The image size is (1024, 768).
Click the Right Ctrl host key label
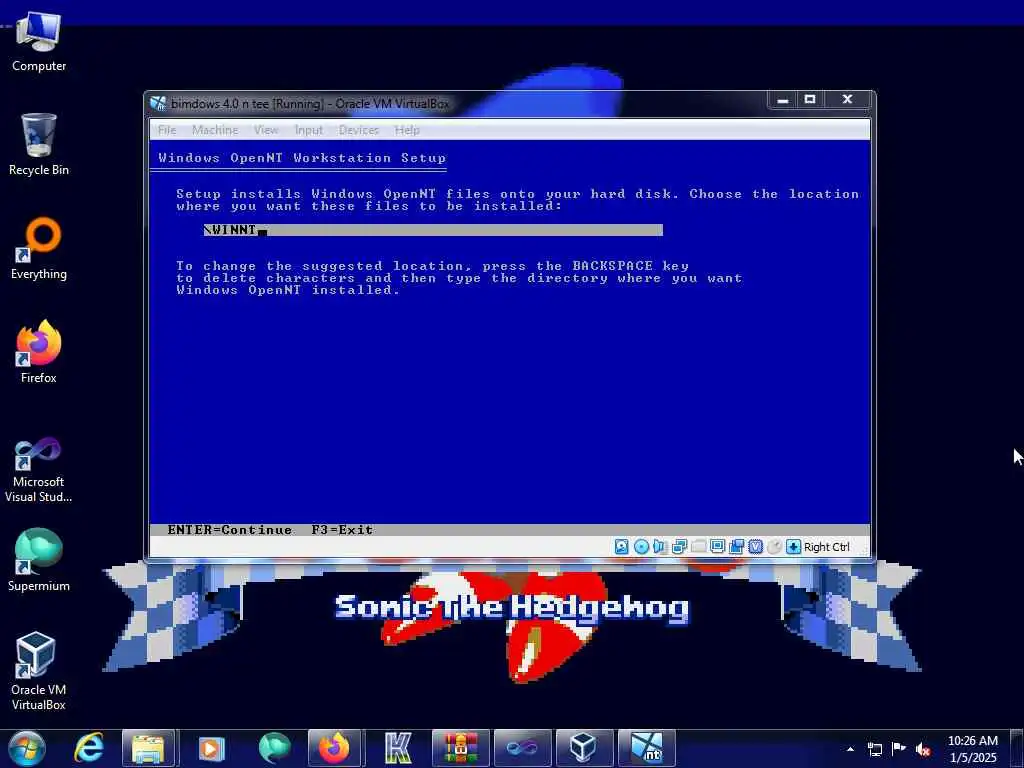point(827,547)
